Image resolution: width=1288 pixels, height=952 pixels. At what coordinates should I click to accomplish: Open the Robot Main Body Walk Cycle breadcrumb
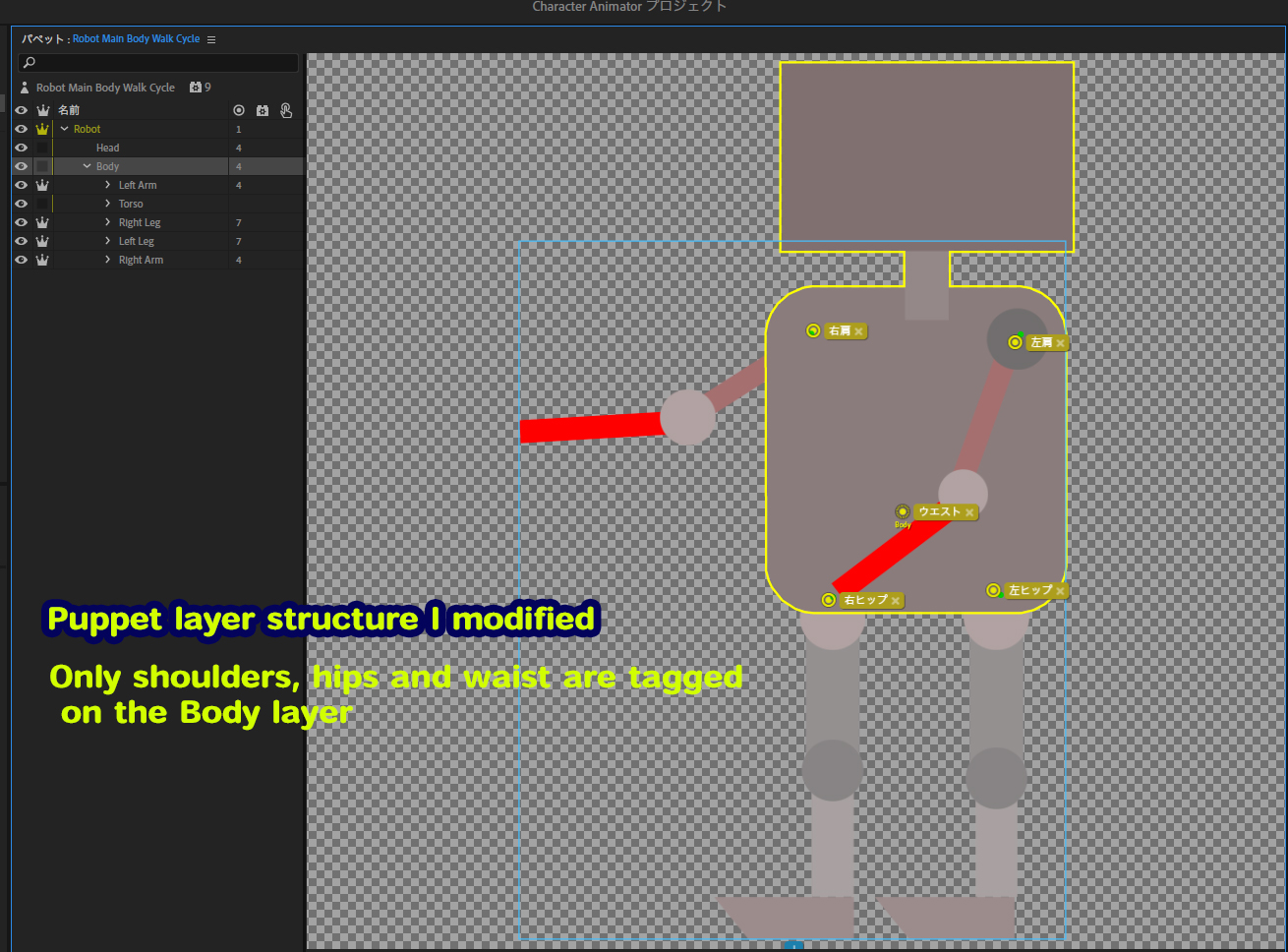[137, 38]
